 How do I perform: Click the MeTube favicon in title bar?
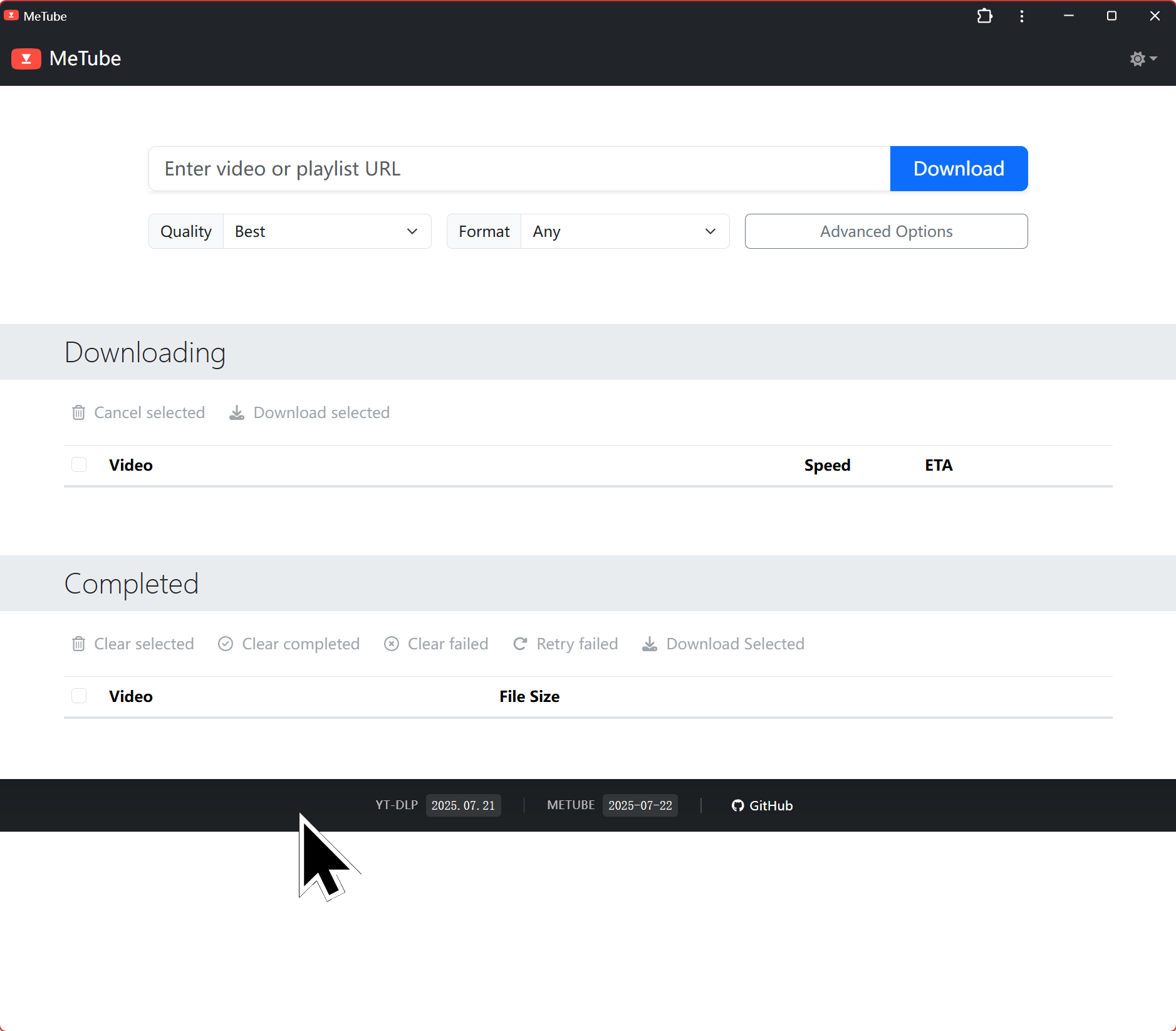[x=11, y=16]
